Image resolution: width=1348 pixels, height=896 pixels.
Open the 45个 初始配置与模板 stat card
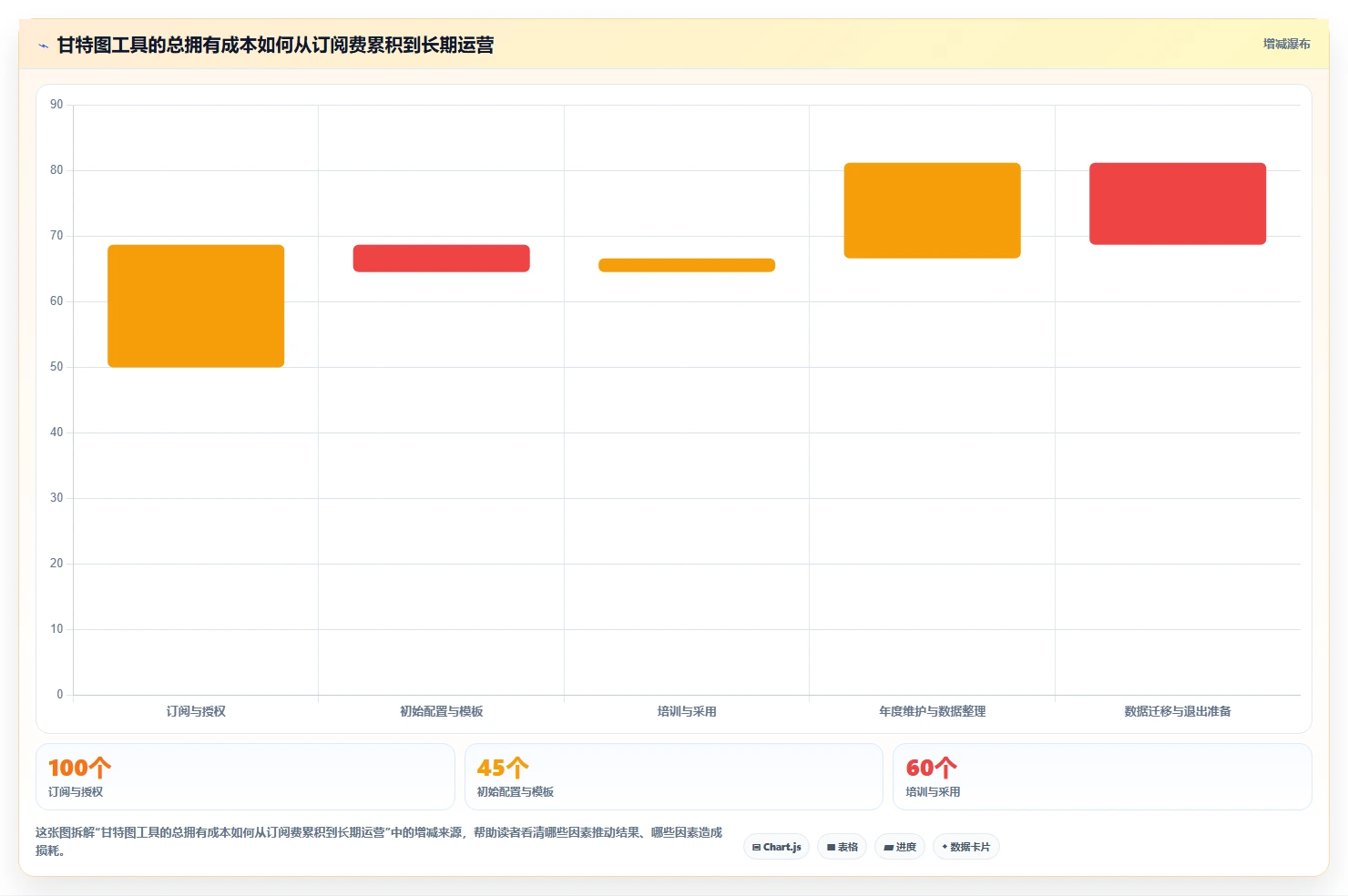click(674, 777)
